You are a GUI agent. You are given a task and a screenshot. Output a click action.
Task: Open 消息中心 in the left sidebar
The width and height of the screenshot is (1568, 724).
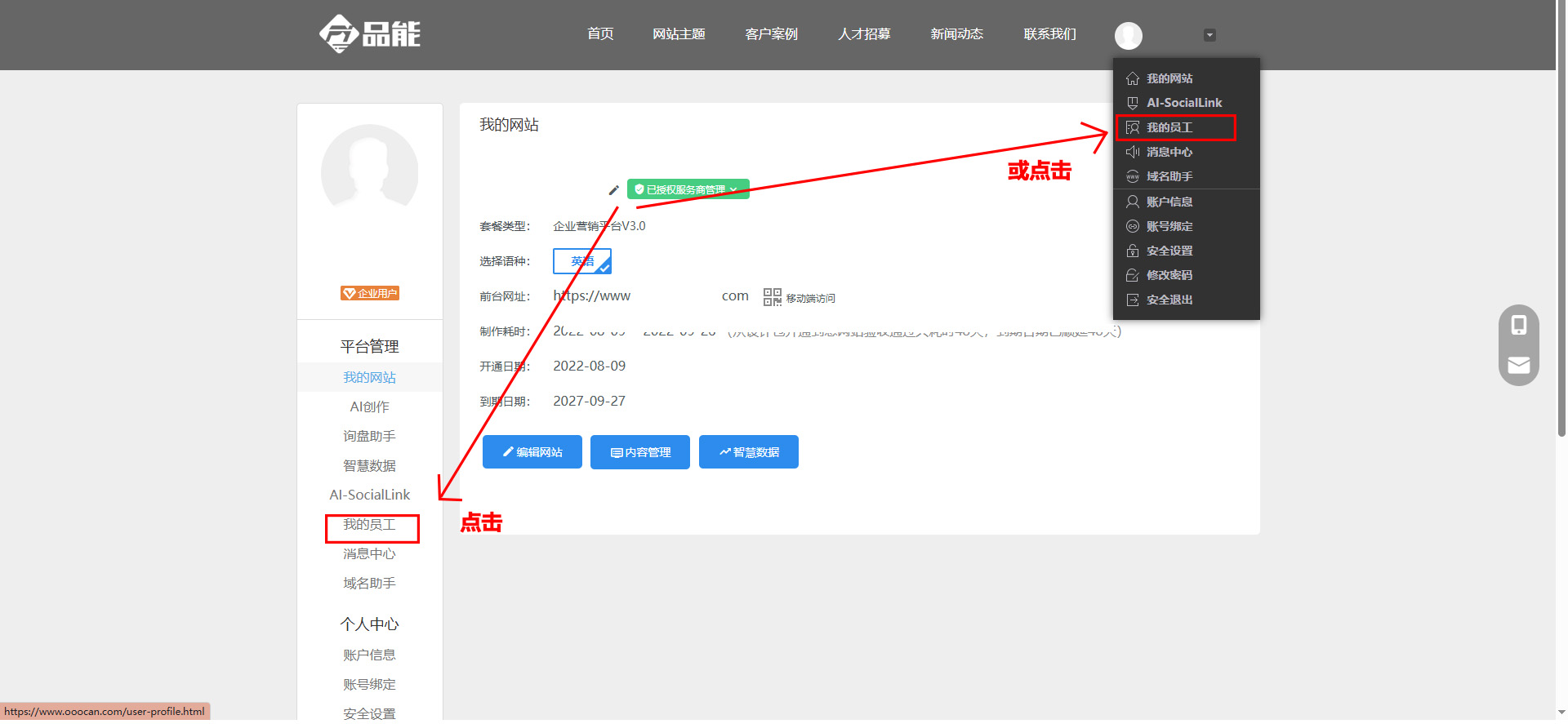pyautogui.click(x=369, y=553)
